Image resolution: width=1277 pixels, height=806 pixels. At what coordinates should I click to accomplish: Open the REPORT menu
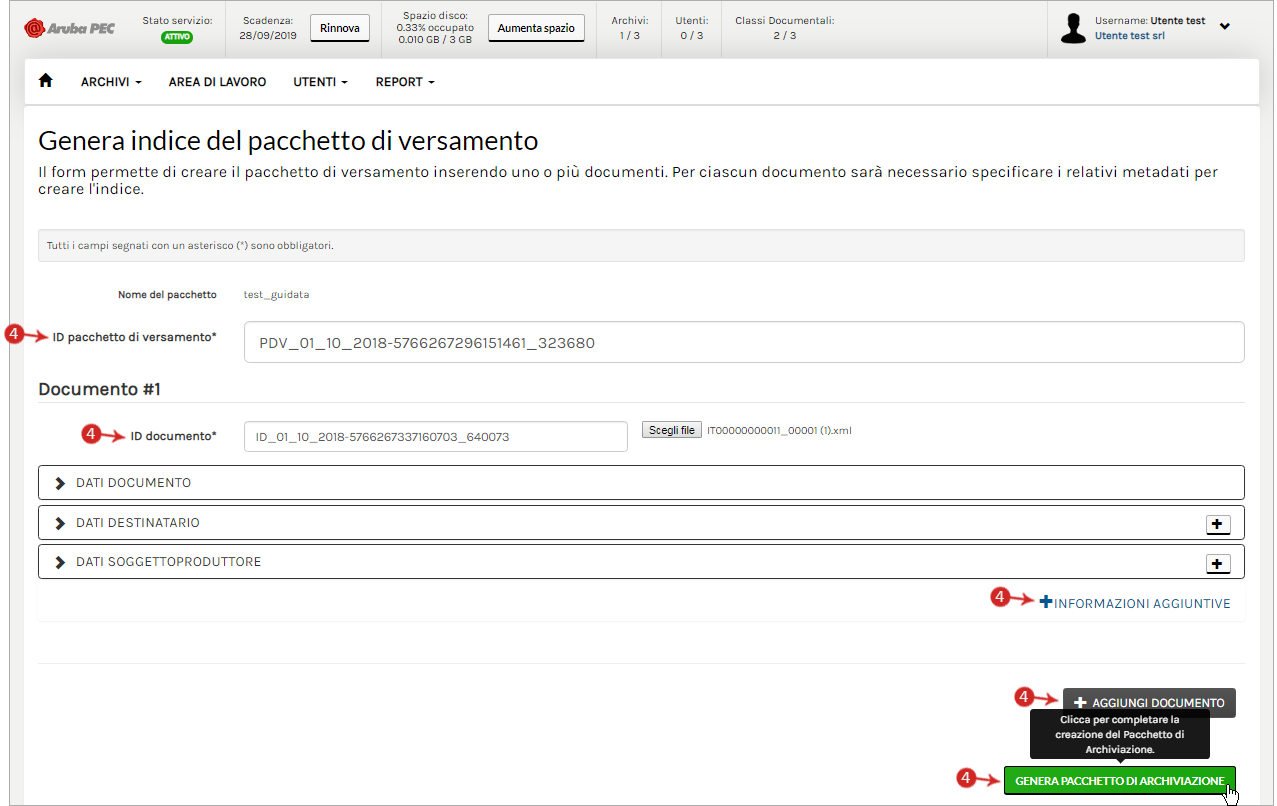point(405,82)
